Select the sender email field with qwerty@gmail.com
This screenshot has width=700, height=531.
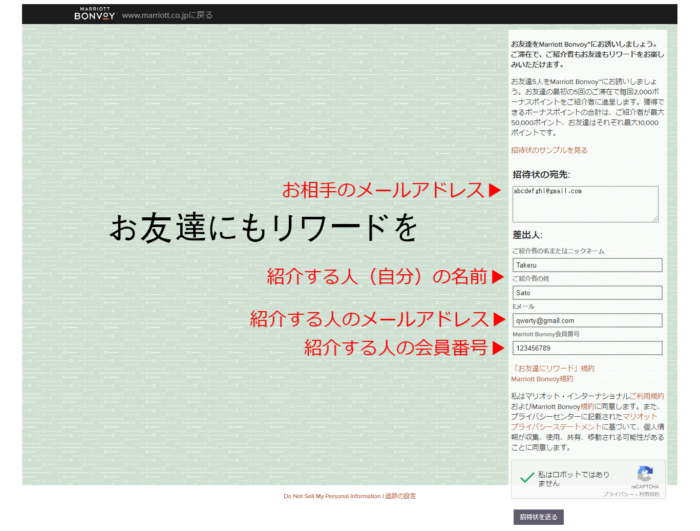click(588, 320)
